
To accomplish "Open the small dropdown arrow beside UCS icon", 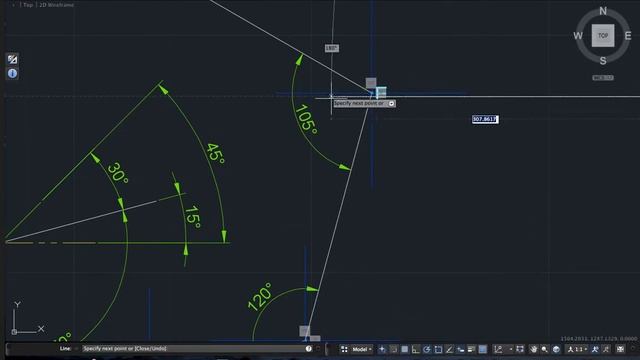I will (511, 349).
